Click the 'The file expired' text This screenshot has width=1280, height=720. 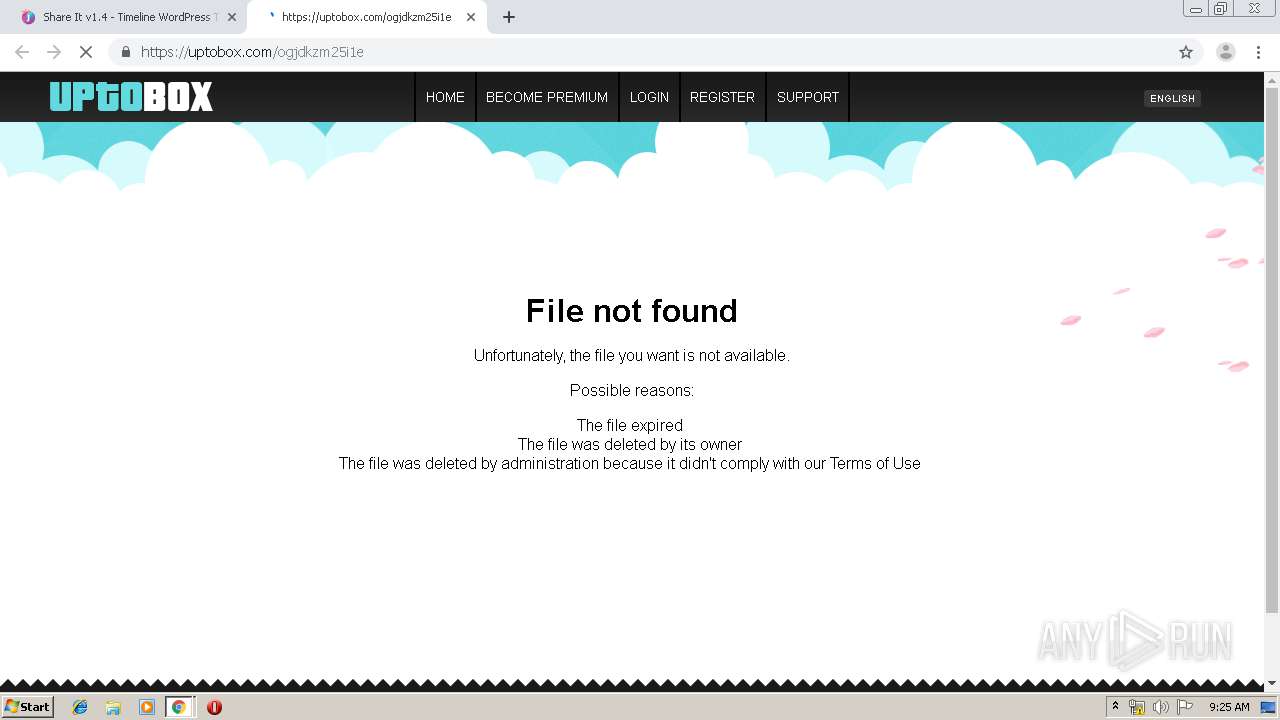pos(630,425)
